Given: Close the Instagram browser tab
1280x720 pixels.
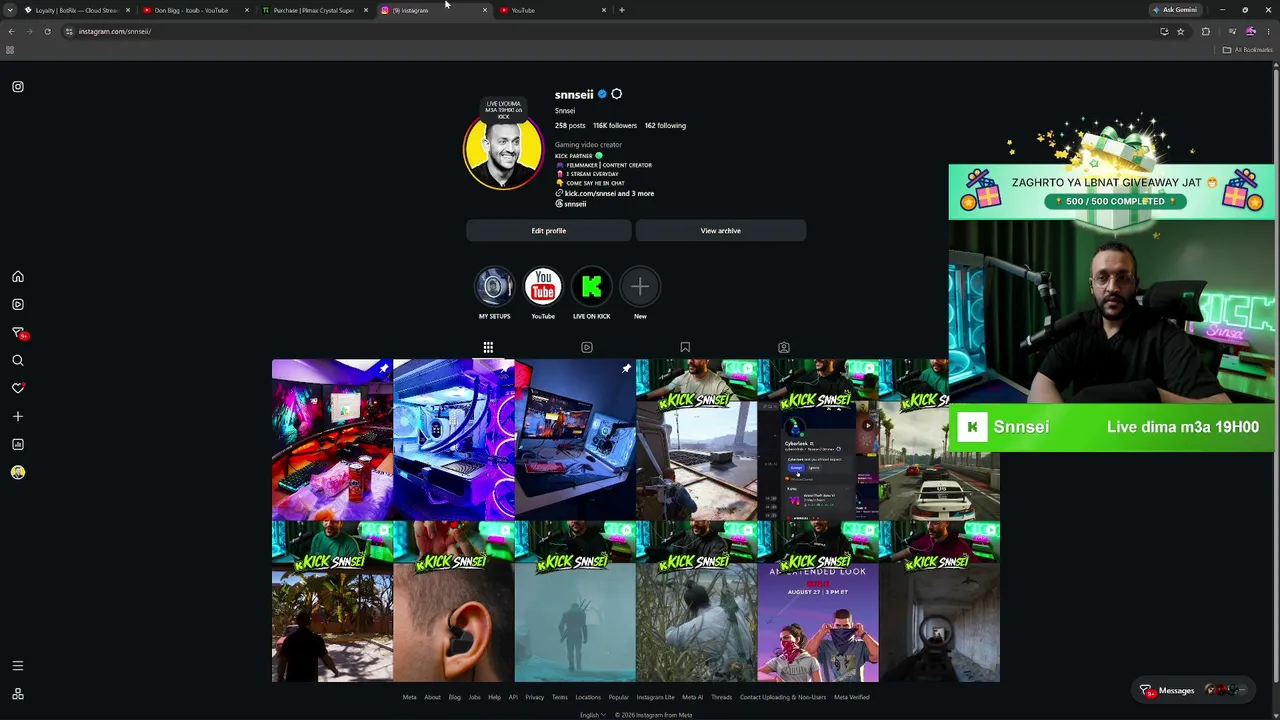Looking at the screenshot, I should coord(485,10).
